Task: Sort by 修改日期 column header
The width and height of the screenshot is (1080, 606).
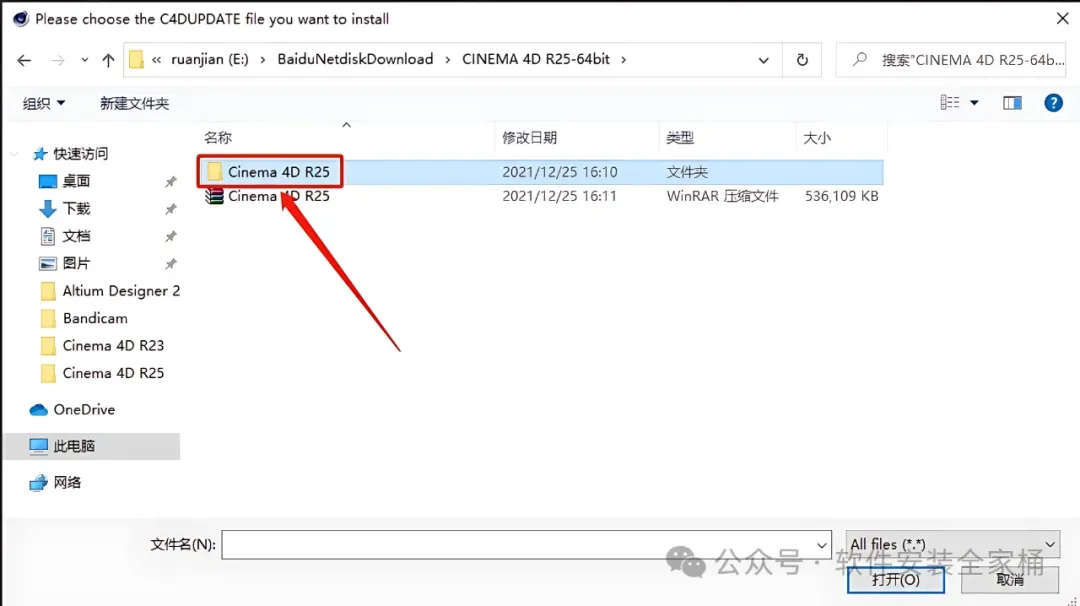Action: [x=529, y=138]
